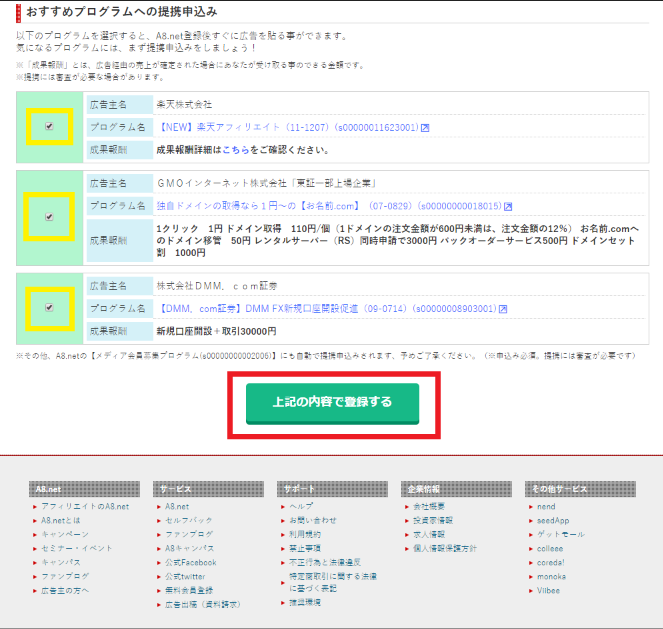663x629 pixels.
Task: Open footer link Viibee
Action: tap(548, 591)
